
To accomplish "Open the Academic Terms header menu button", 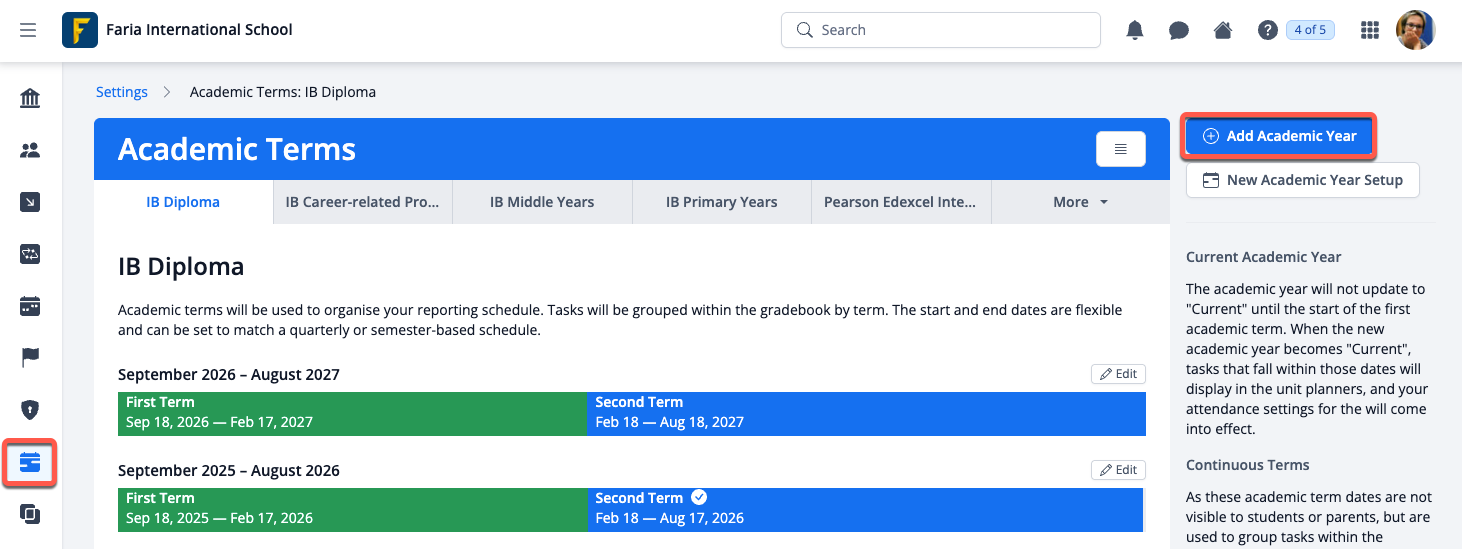I will (x=1121, y=149).
